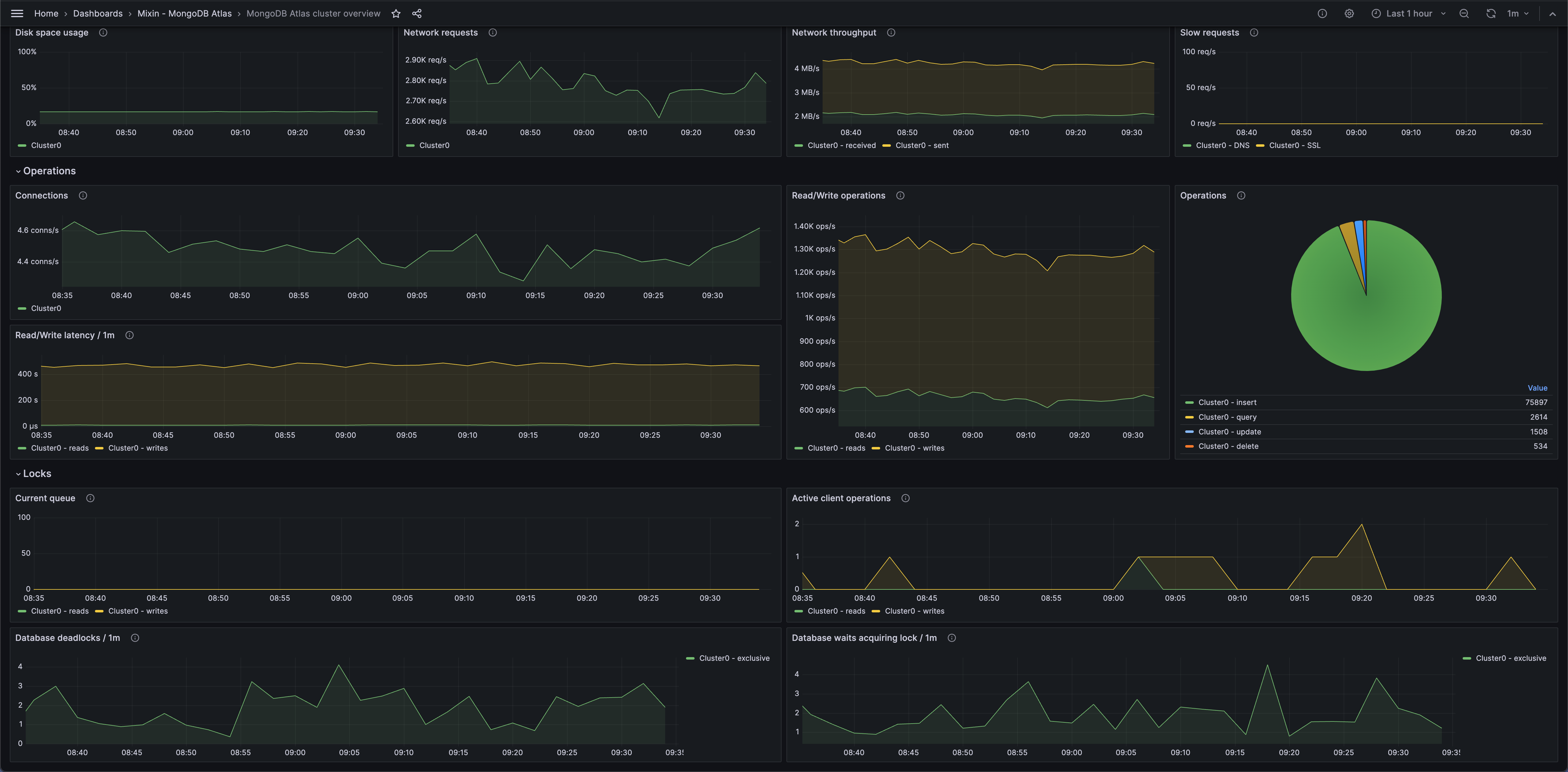Image resolution: width=1568 pixels, height=772 pixels.
Task: Go to Home from breadcrumb
Action: [46, 13]
